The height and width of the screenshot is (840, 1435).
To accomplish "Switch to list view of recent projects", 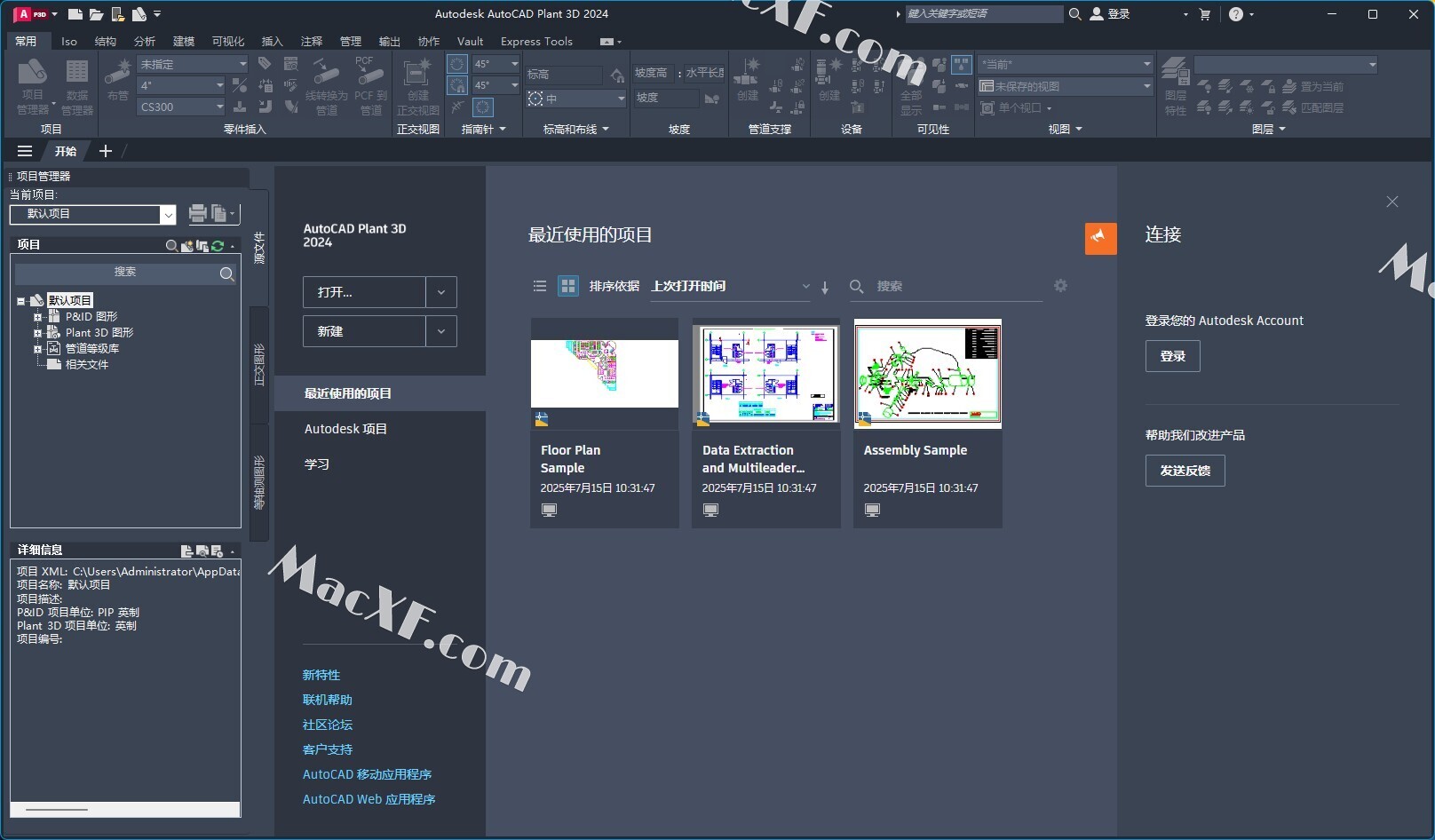I will tap(539, 286).
